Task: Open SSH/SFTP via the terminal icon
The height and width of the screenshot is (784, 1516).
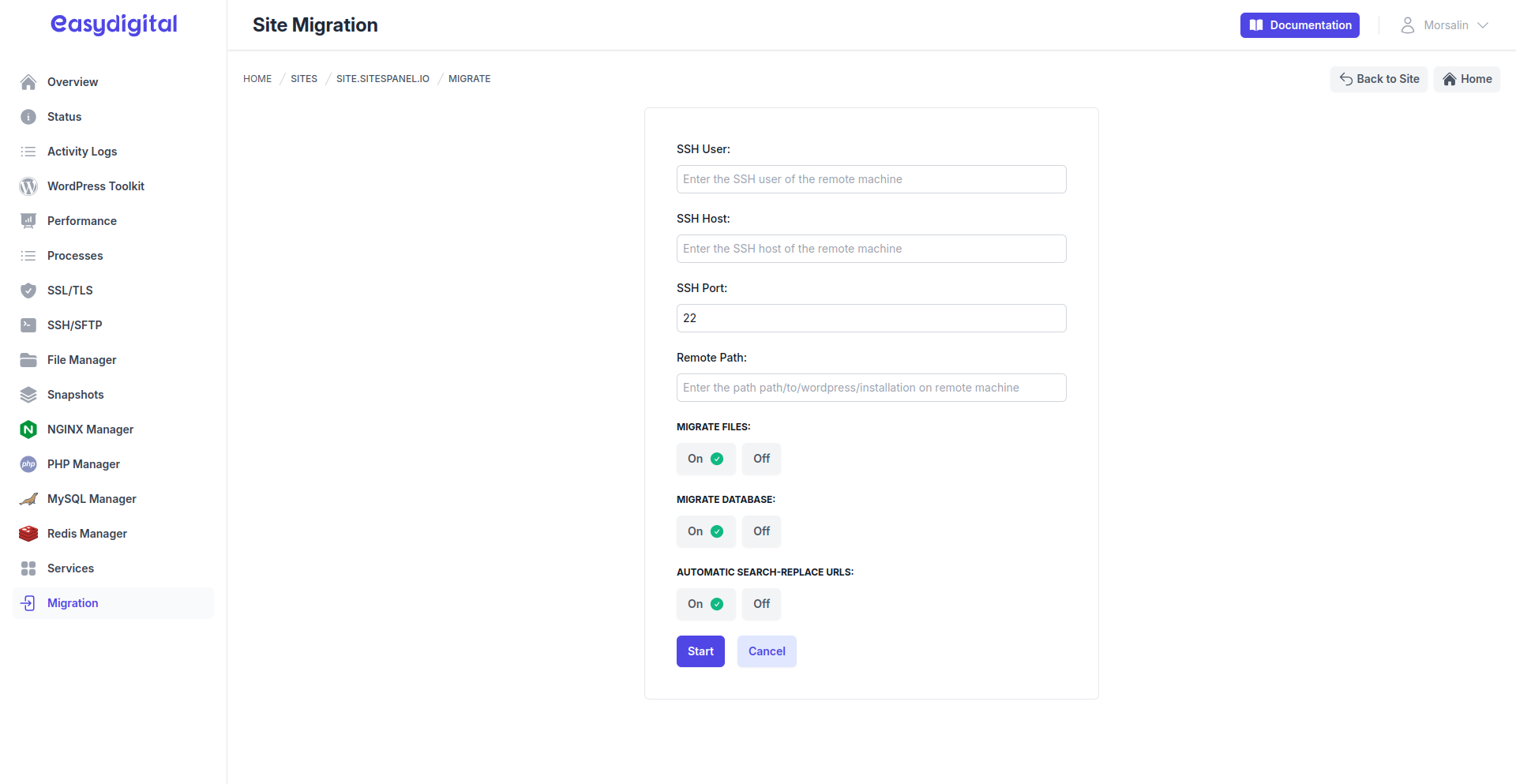Action: pos(28,324)
